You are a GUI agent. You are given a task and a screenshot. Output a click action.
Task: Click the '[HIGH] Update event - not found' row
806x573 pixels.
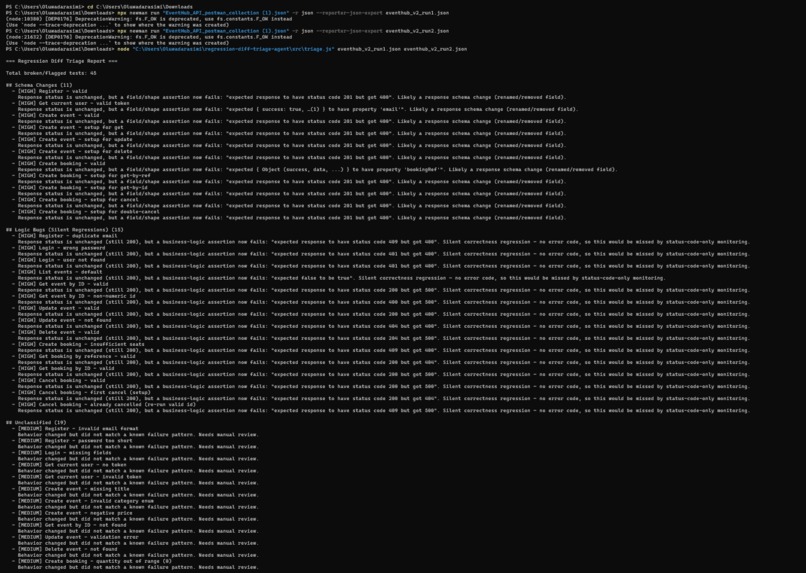point(62,320)
